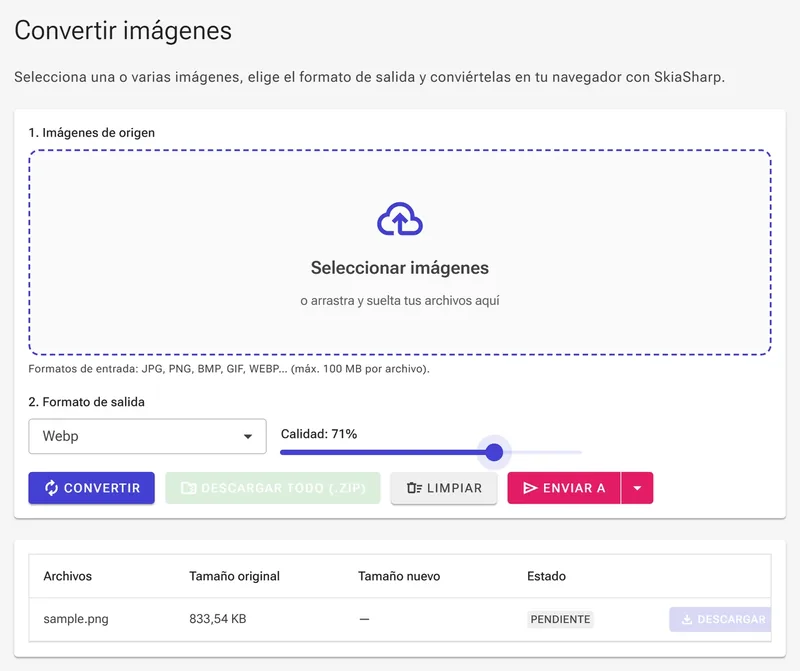
Task: Click the Tamaño nuevo column header
Action: [399, 576]
